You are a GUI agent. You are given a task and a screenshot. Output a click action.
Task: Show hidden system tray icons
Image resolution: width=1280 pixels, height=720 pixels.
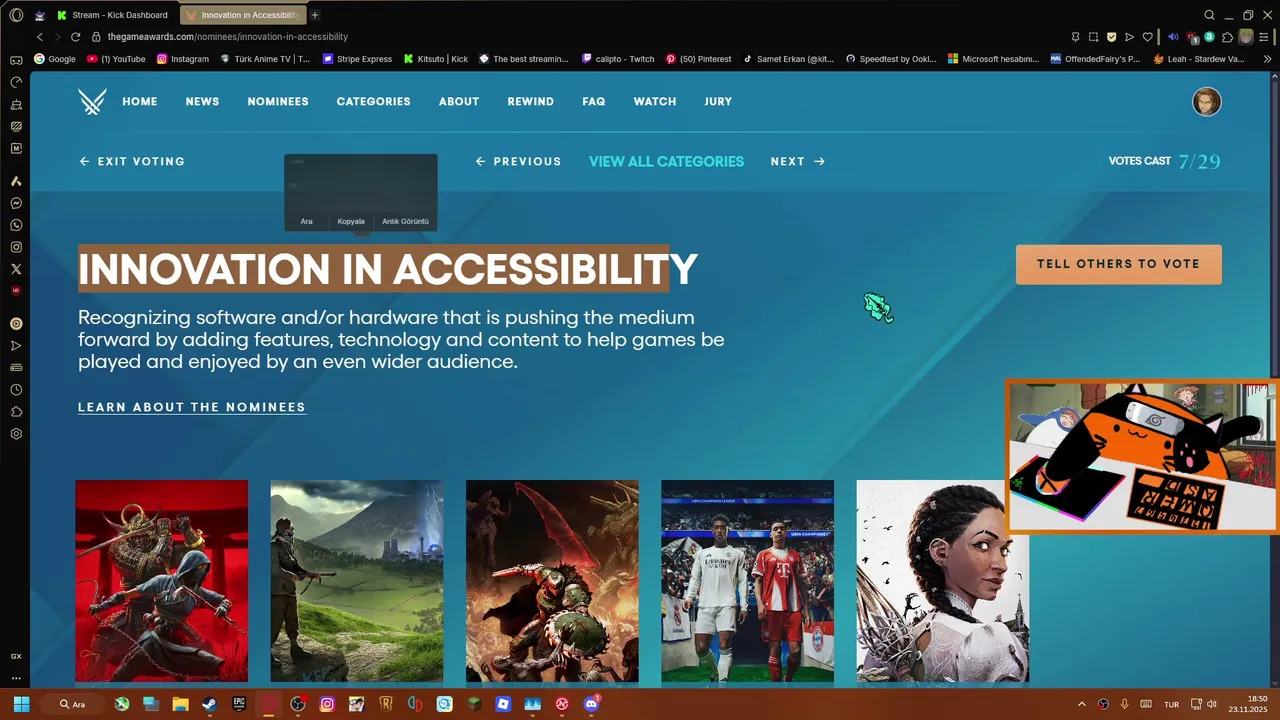point(1081,704)
